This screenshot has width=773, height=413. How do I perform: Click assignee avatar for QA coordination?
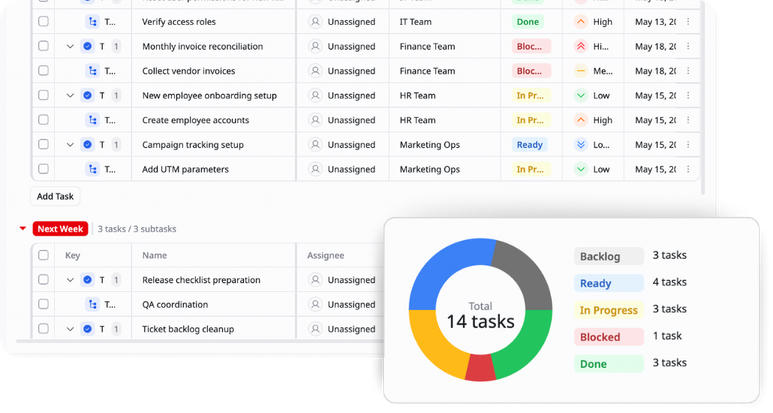pos(315,305)
